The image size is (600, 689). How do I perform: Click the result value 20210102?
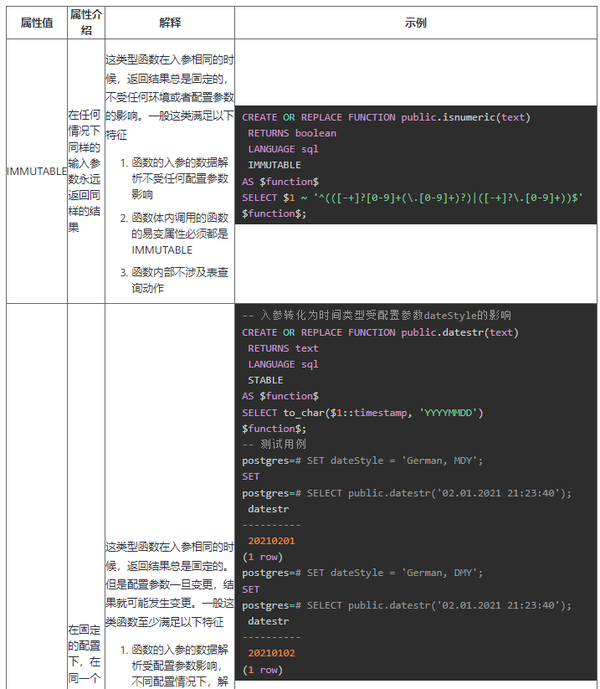click(x=271, y=653)
